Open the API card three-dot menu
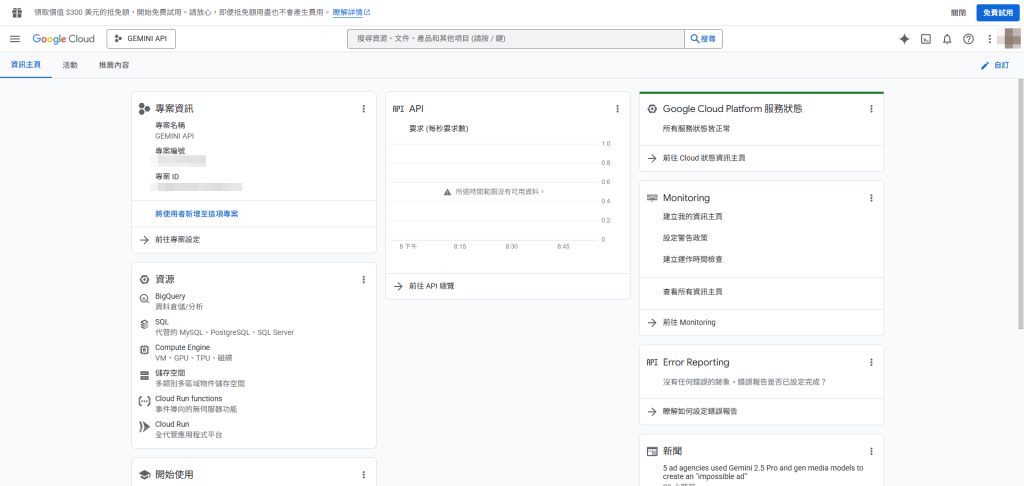The height and width of the screenshot is (486, 1024). (618, 109)
